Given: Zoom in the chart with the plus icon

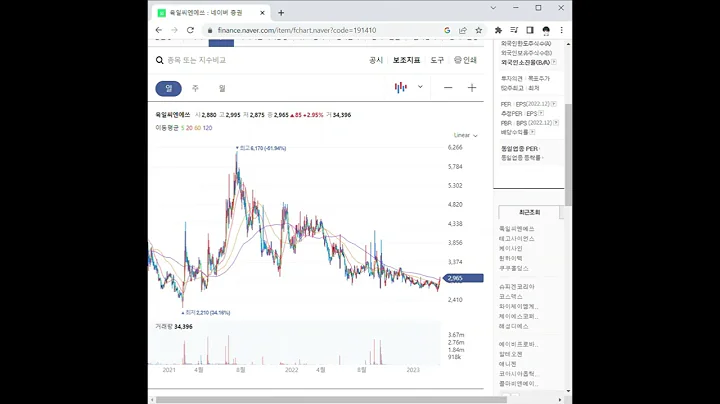Looking at the screenshot, I should coord(472,88).
